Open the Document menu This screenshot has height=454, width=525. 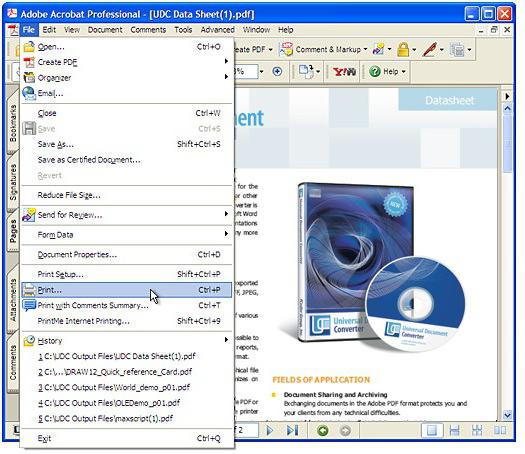coord(105,30)
